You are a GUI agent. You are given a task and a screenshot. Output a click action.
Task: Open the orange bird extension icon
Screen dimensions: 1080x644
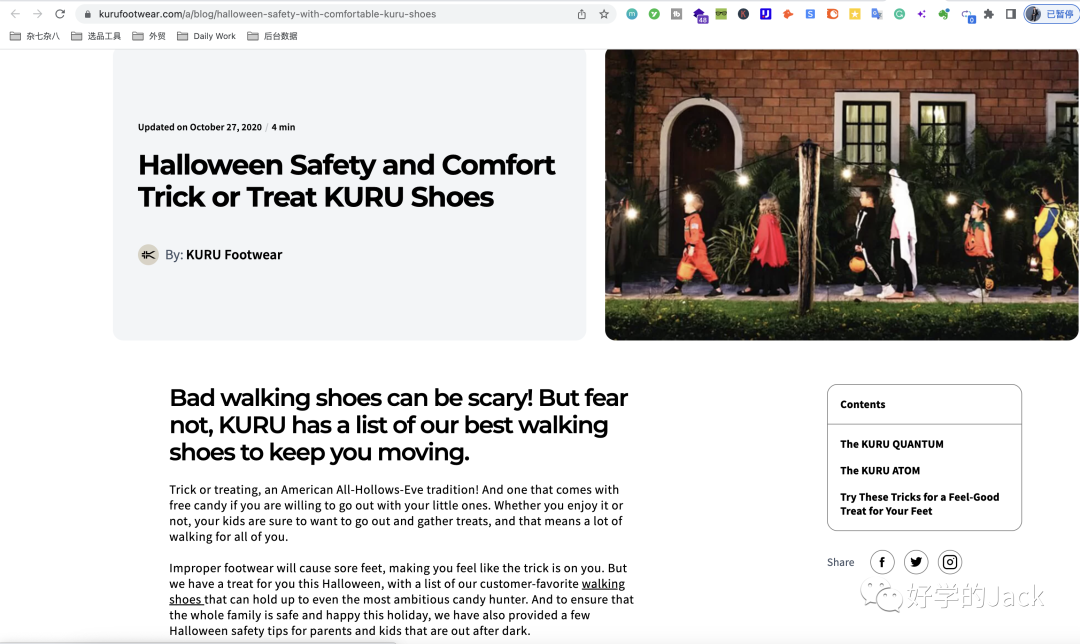(x=788, y=14)
